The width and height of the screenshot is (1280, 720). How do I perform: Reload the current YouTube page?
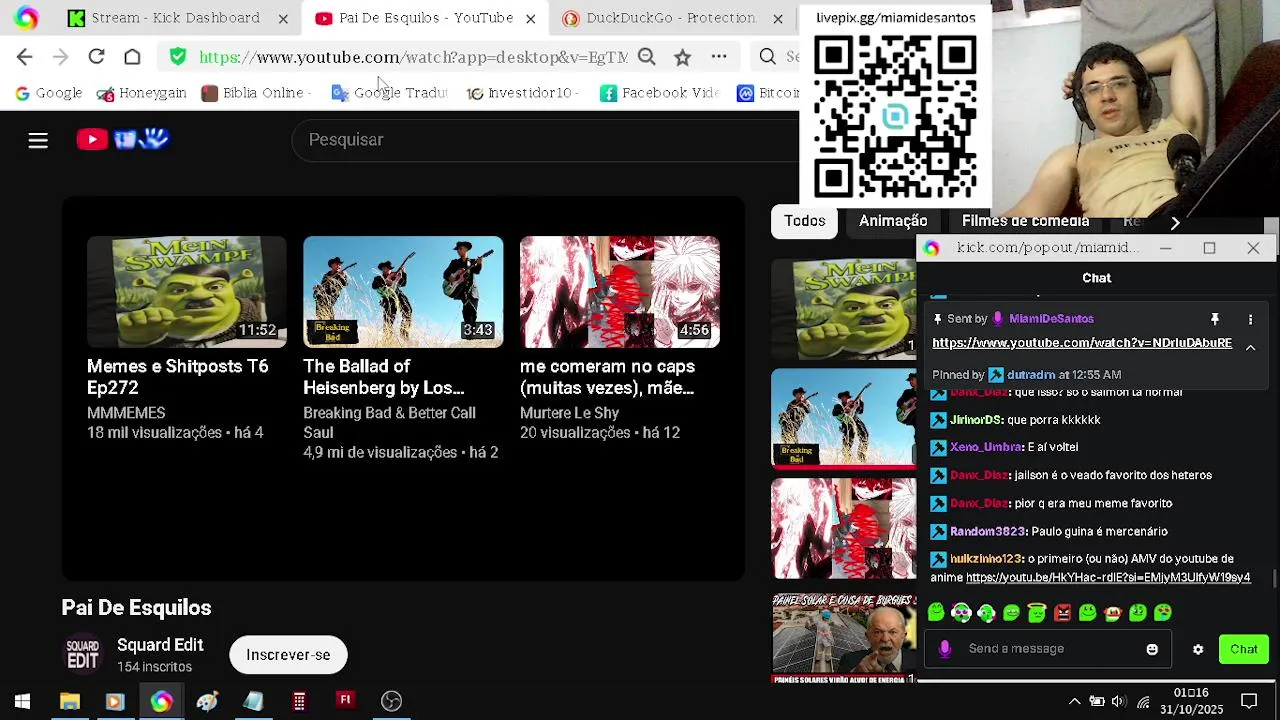tap(96, 57)
